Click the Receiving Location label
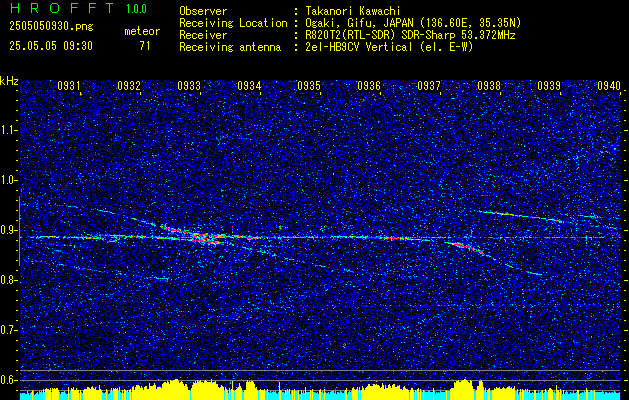This screenshot has width=629, height=400. [233, 23]
